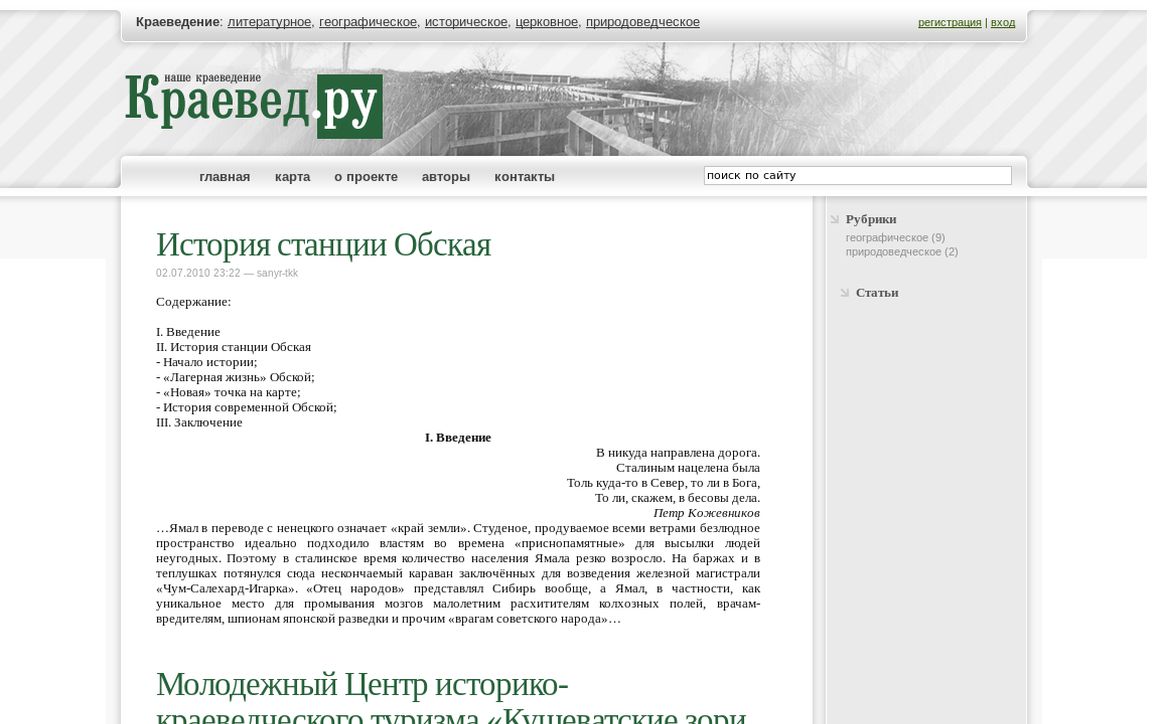Select the географическое top link

[x=368, y=22]
